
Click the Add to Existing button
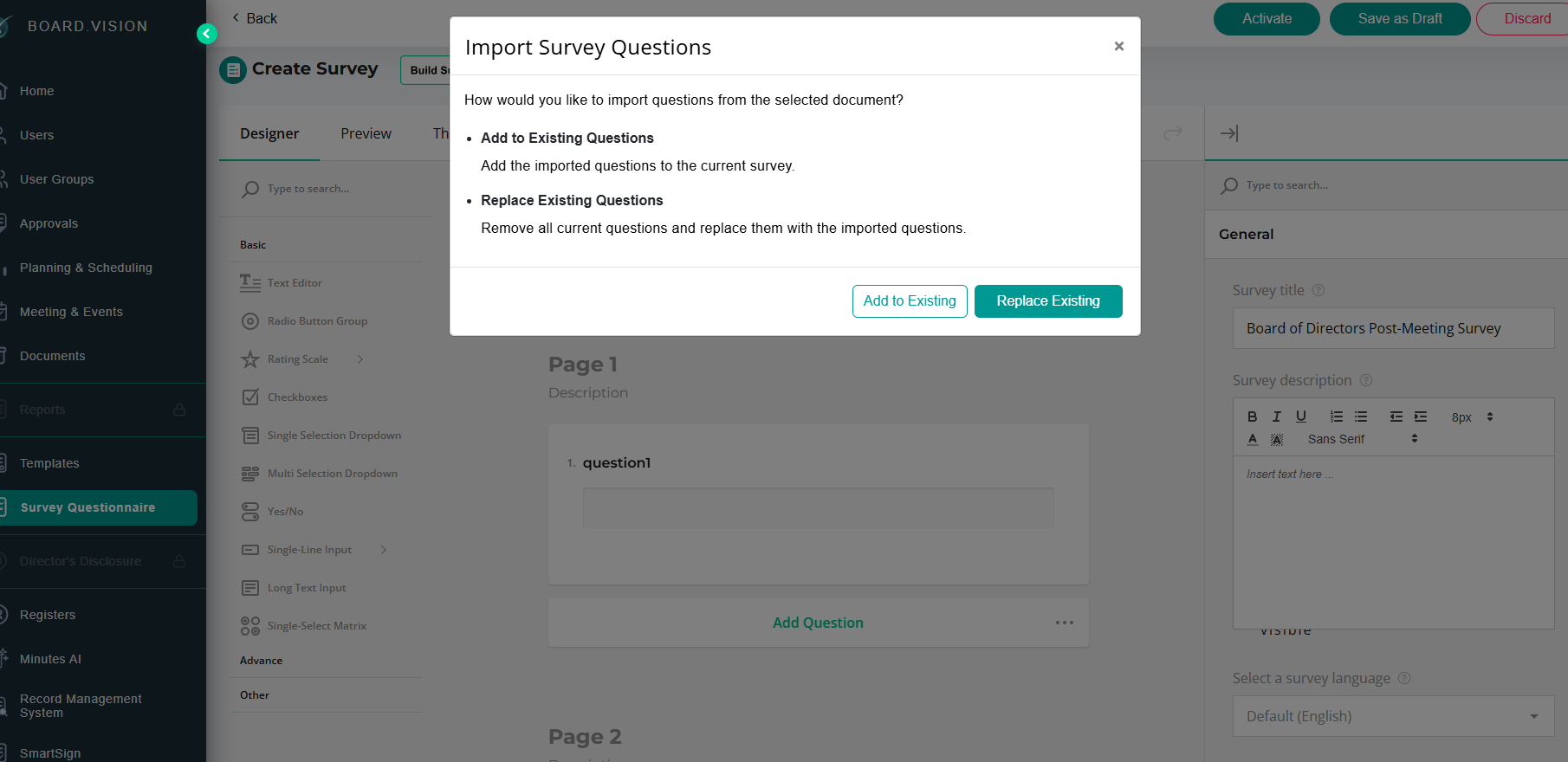coord(910,301)
